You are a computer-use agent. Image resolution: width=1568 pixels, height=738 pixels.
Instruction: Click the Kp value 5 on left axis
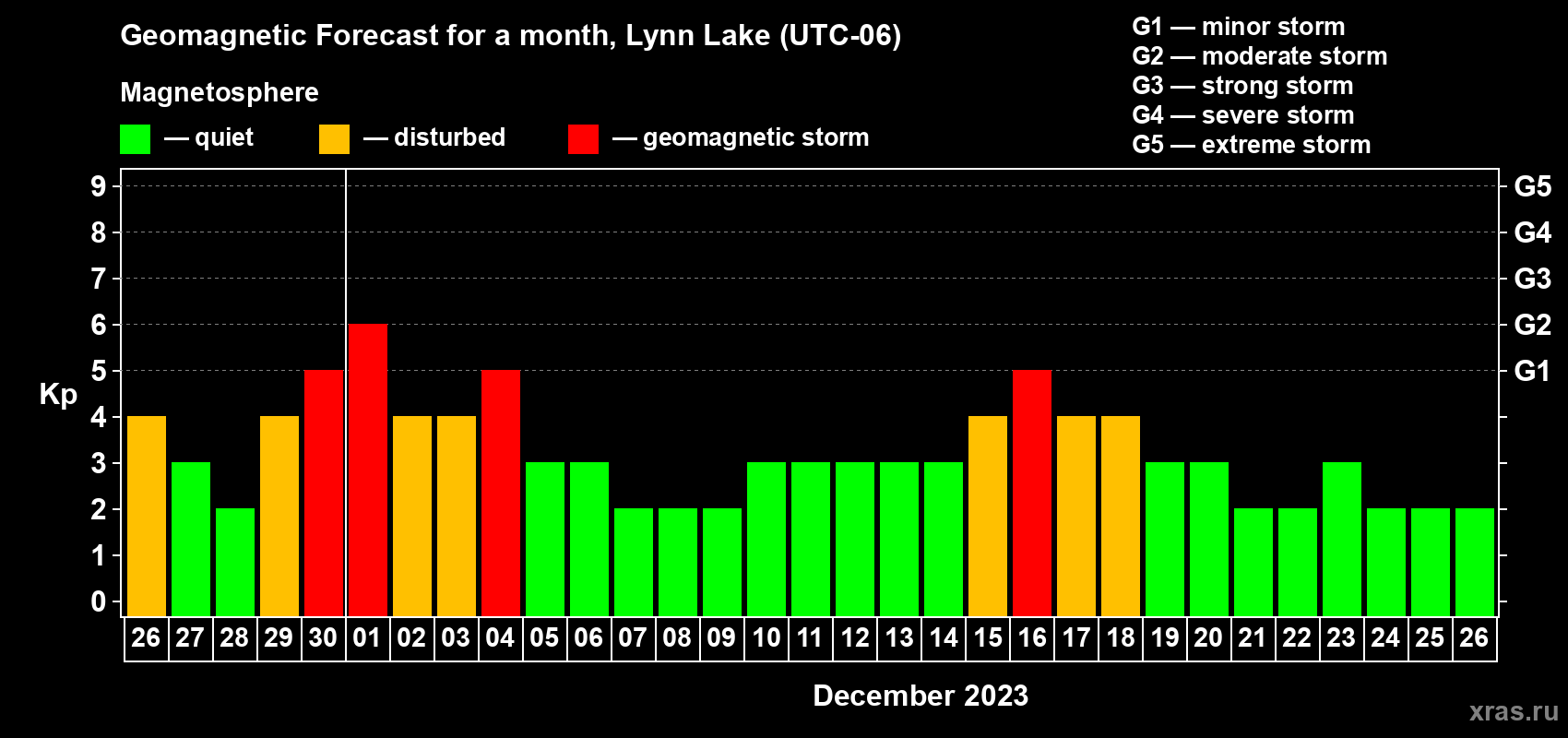point(99,371)
